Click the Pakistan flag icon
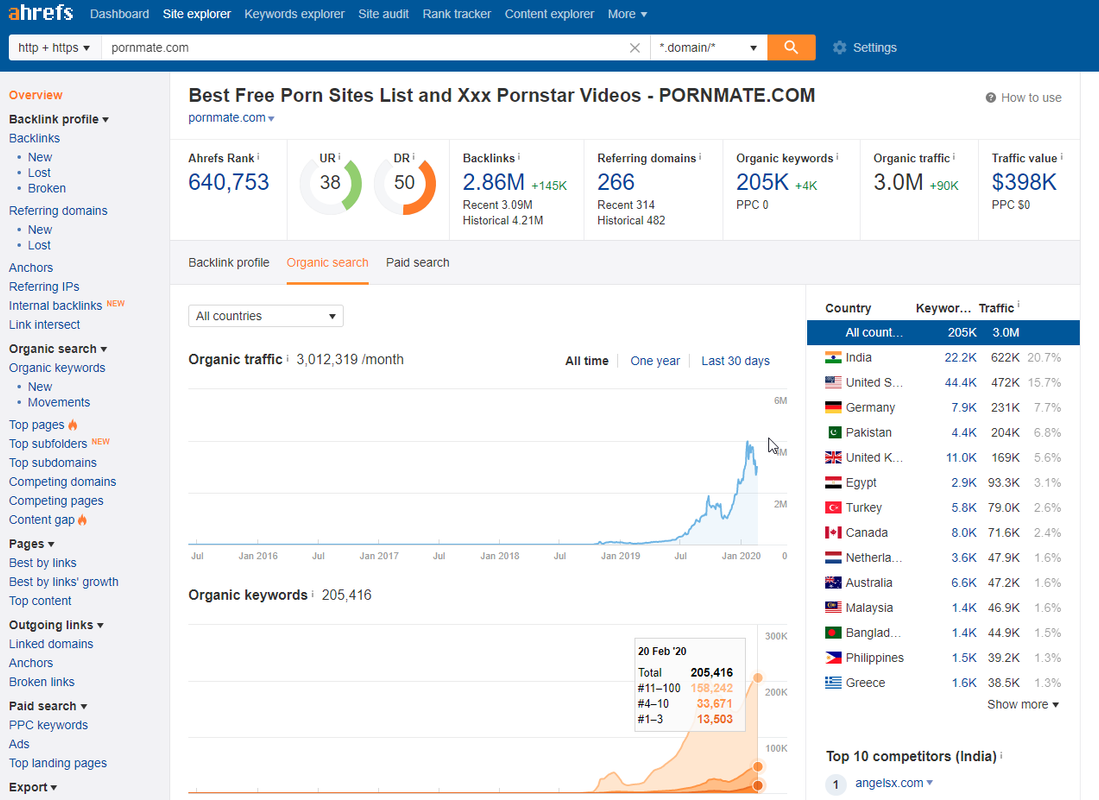 833,433
